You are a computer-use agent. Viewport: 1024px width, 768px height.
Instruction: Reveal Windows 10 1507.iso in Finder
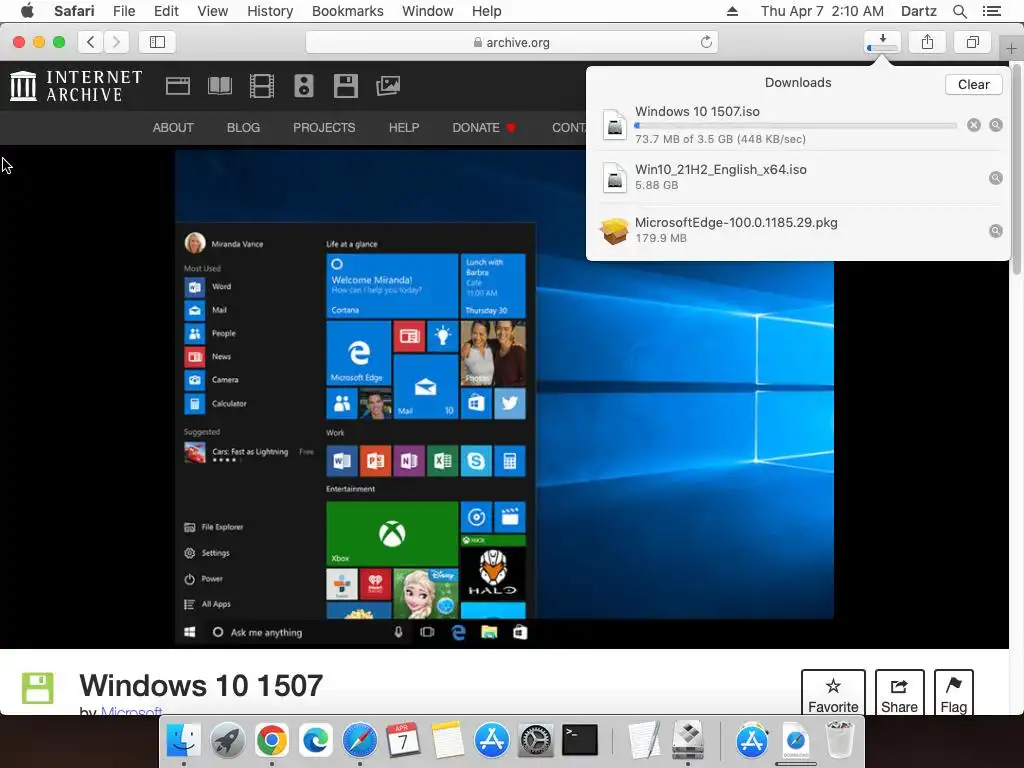(x=995, y=125)
